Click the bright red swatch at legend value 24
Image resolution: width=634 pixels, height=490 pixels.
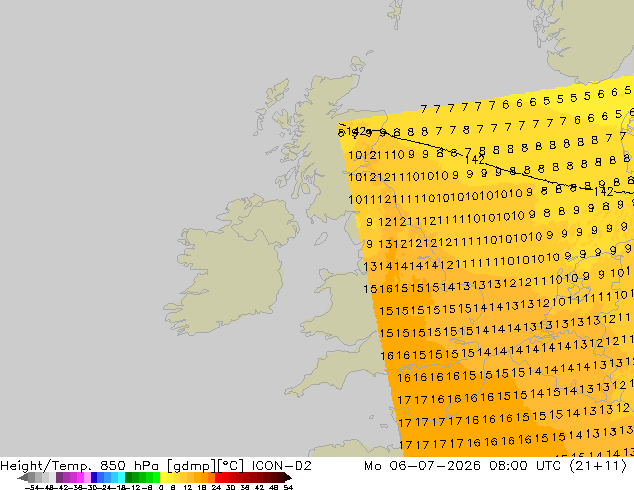tap(218, 477)
